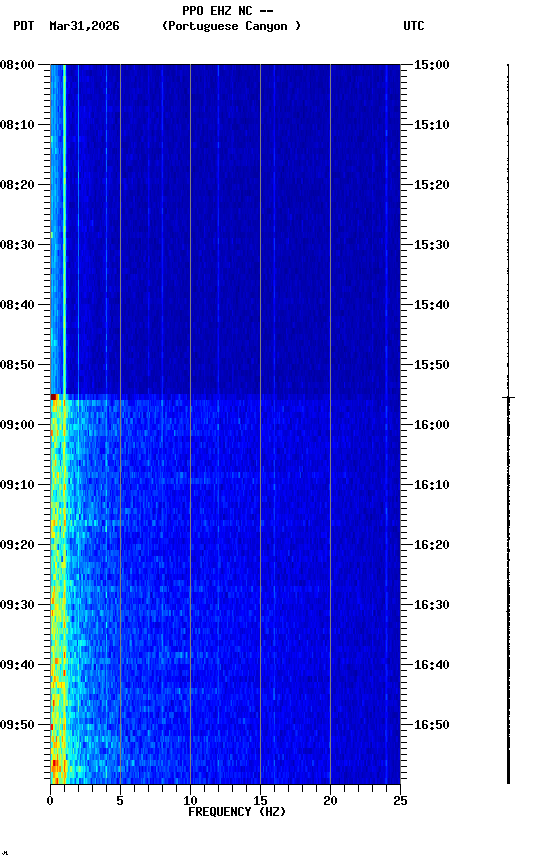Click the 09:50 PDT time label
Screen dimensions: 552x864
pyautogui.click(x=17, y=726)
